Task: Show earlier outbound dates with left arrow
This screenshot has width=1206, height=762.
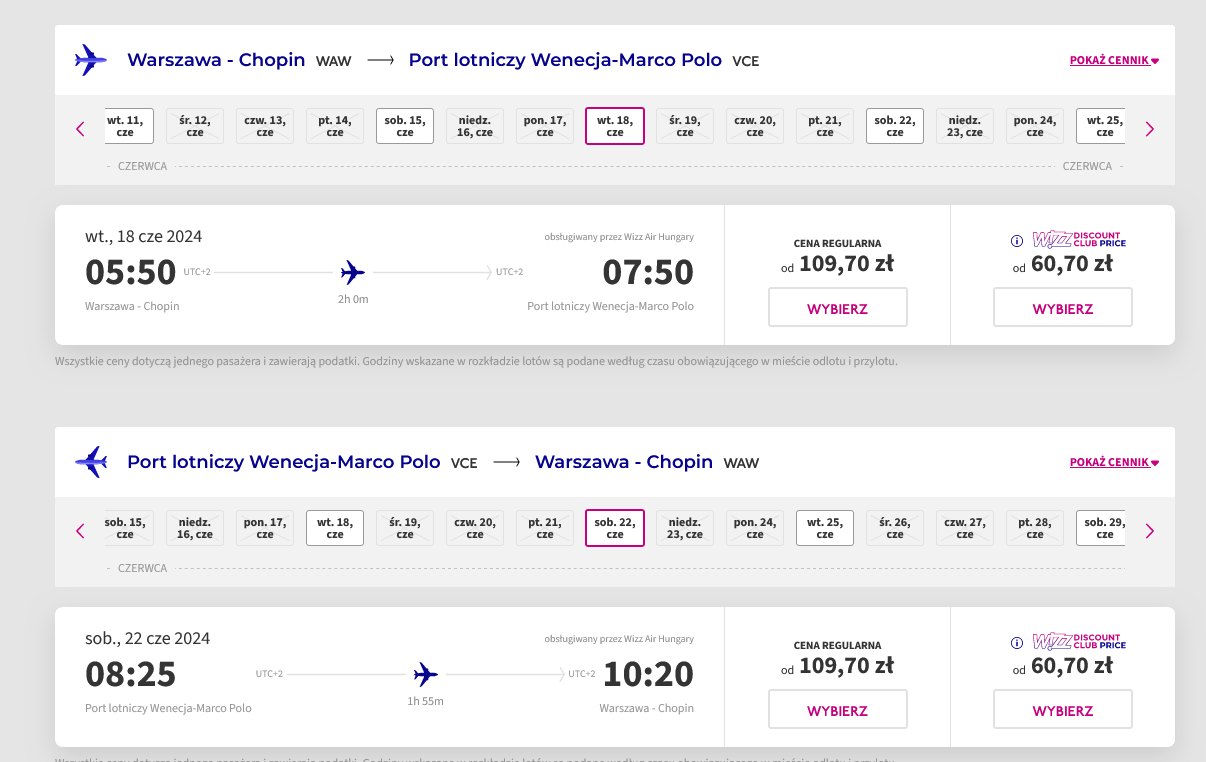Action: (x=81, y=129)
